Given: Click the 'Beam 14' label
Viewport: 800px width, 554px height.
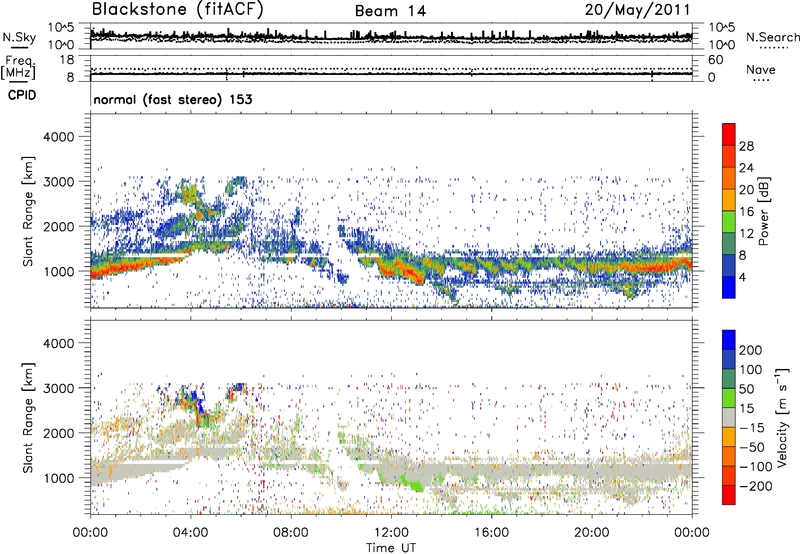Looking at the screenshot, I should [390, 11].
